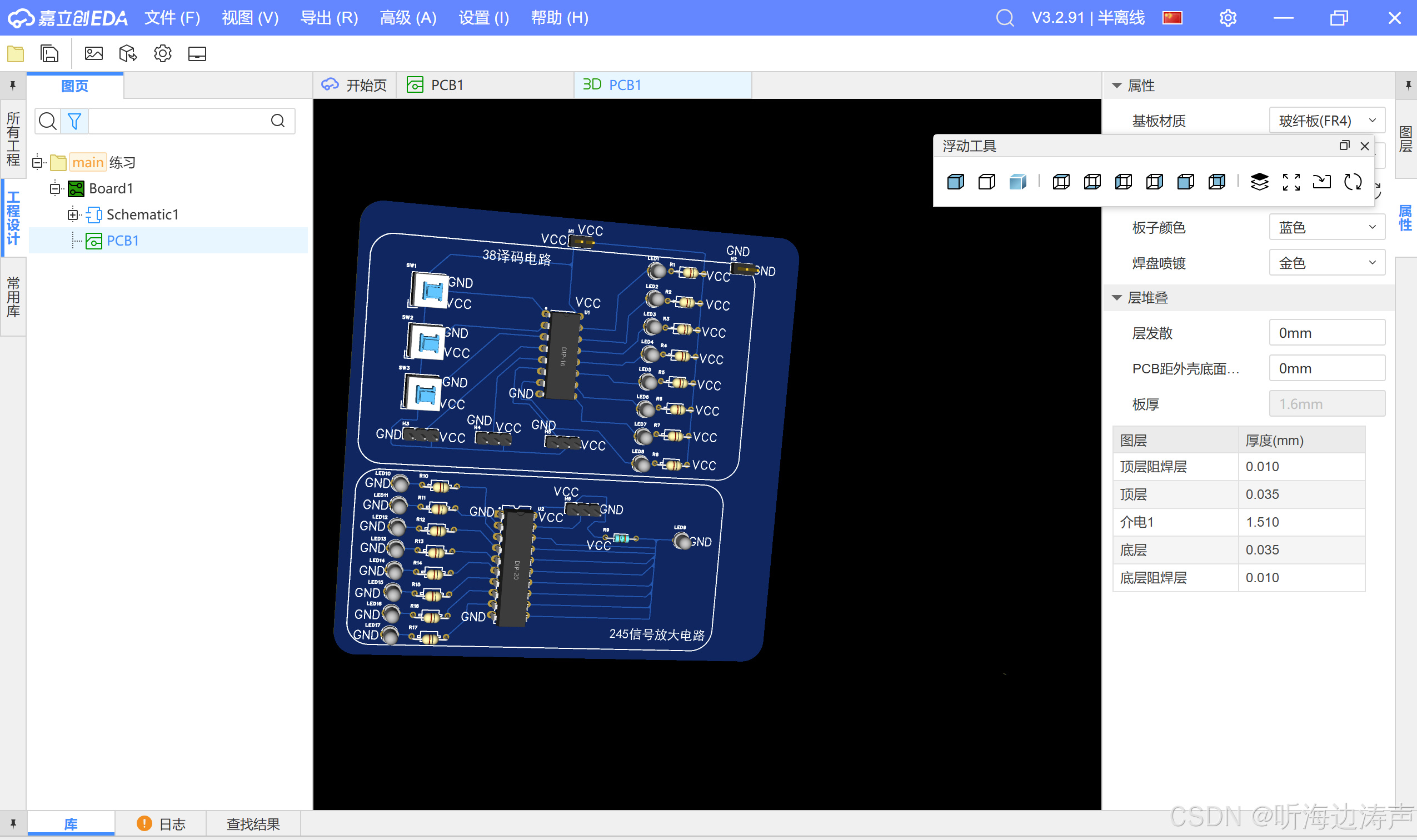Screen dimensions: 1417x840
Task: Select the realistic gradient cube rendering
Action: pos(1018,182)
